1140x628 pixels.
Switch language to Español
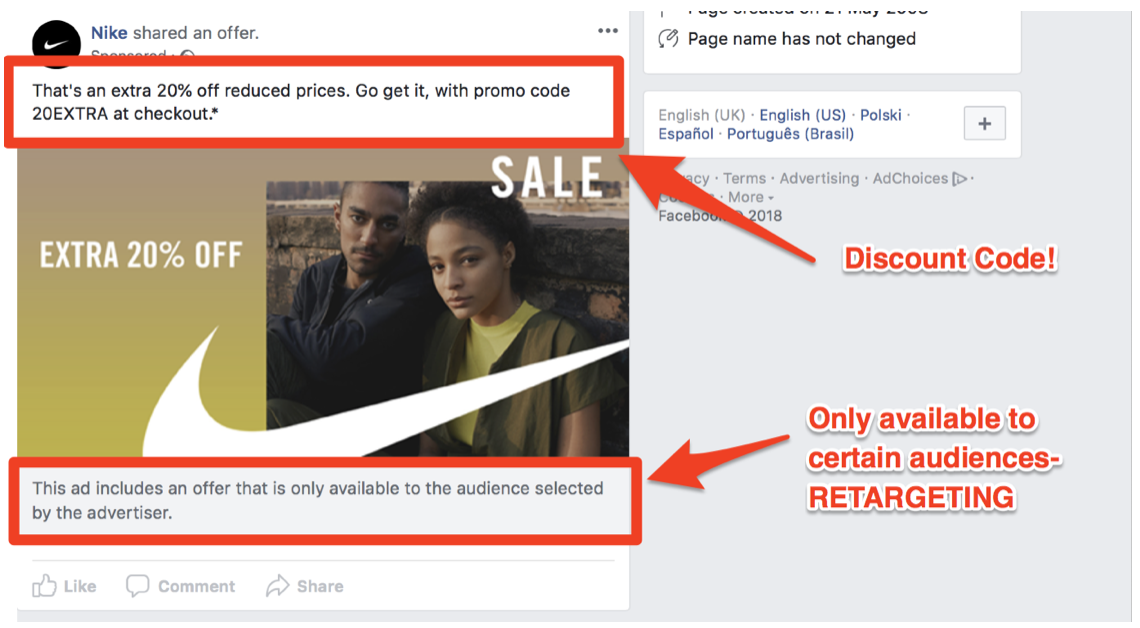(x=686, y=134)
